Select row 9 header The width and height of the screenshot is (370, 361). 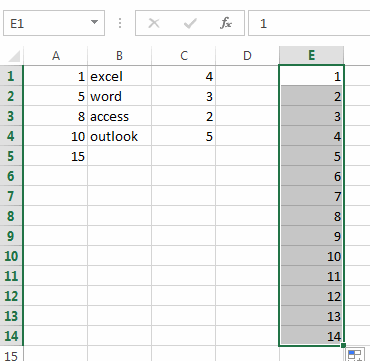(11, 236)
